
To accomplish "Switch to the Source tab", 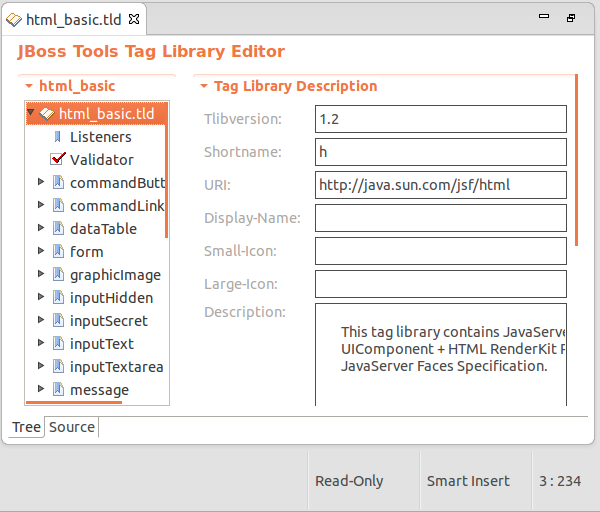I will [72, 427].
